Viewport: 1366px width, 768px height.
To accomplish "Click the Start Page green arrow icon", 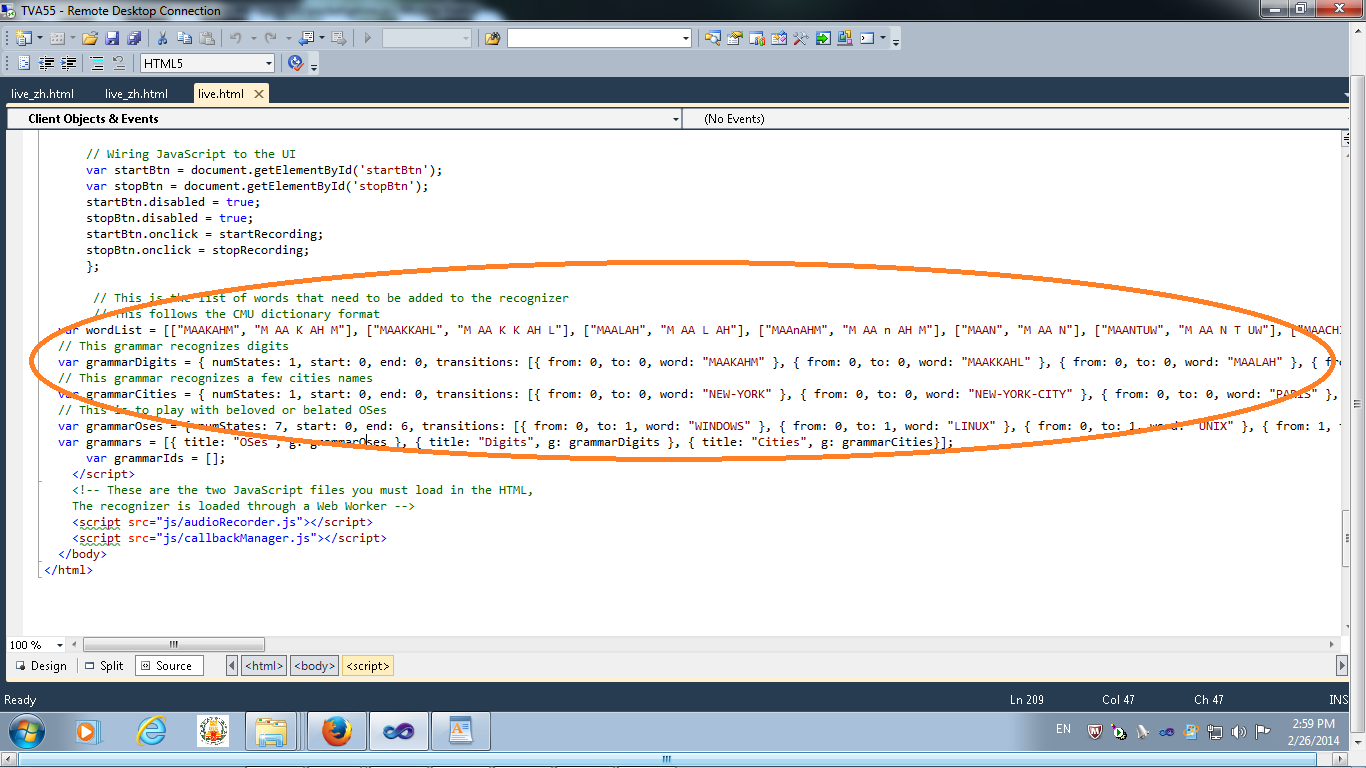I will 823,38.
